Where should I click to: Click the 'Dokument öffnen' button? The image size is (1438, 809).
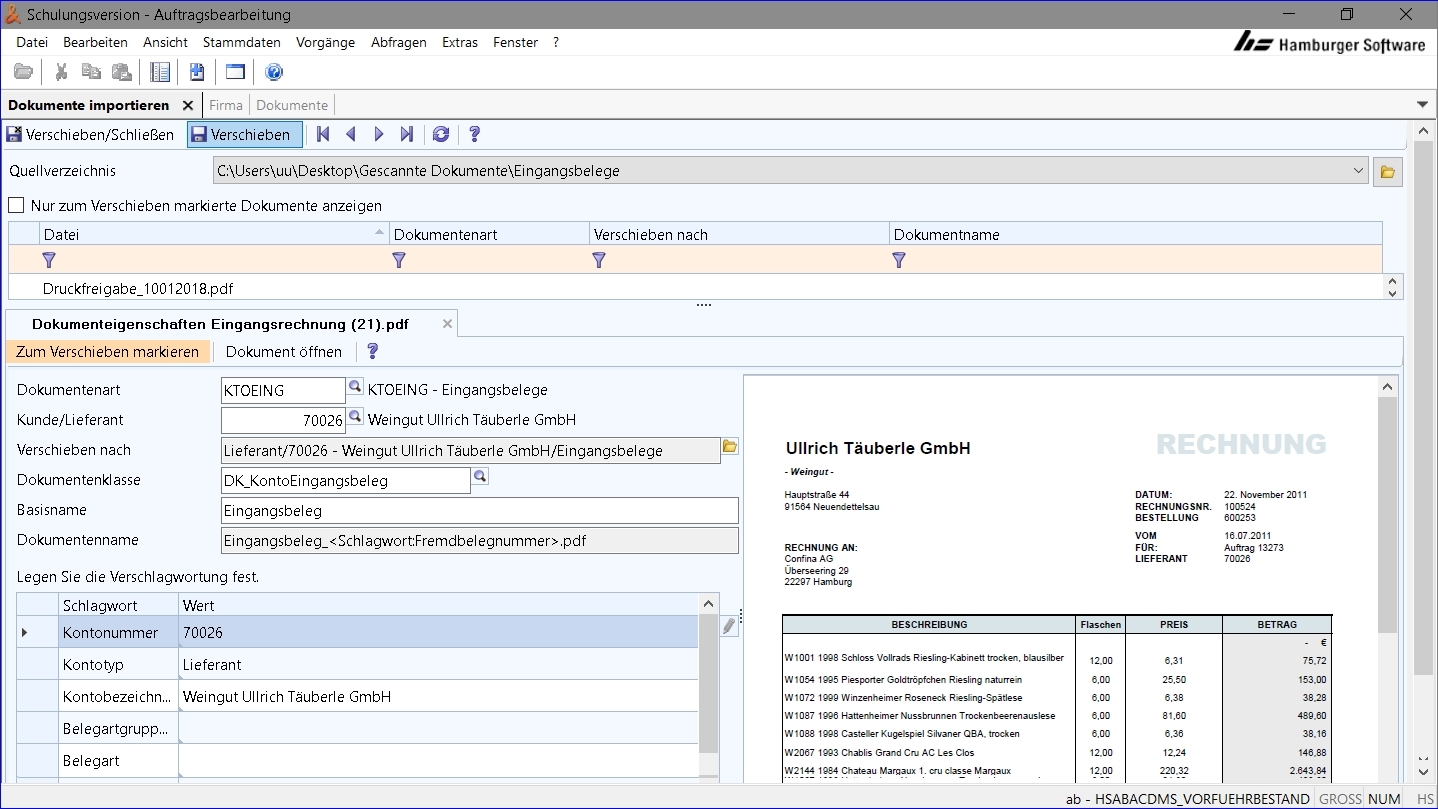tap(284, 352)
